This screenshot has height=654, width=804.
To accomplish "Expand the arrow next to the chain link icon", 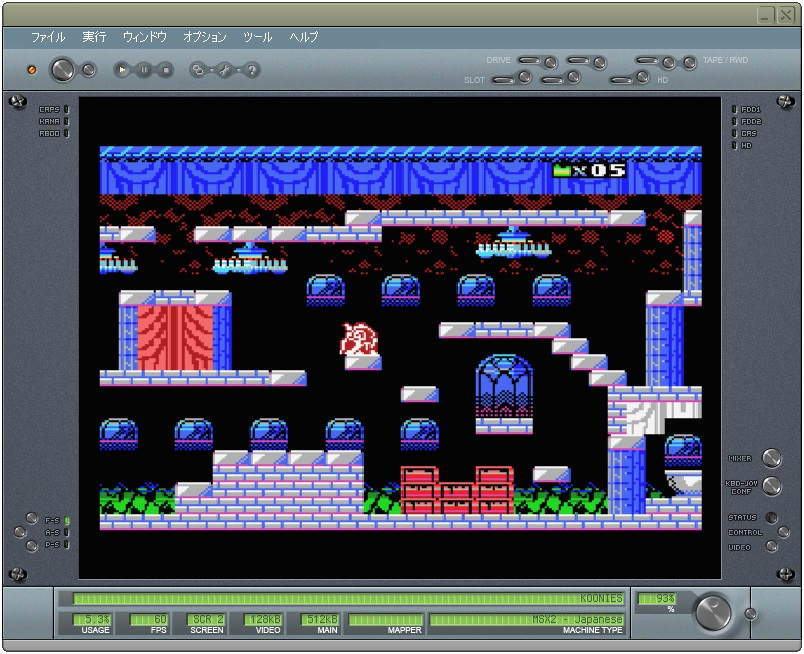I will (211, 70).
